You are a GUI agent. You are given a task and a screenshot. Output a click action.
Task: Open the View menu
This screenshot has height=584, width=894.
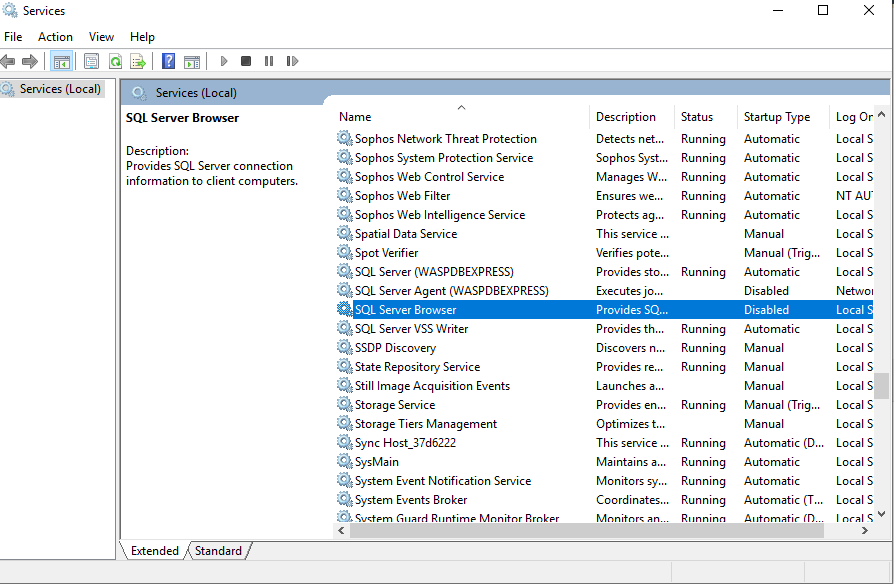click(x=101, y=36)
